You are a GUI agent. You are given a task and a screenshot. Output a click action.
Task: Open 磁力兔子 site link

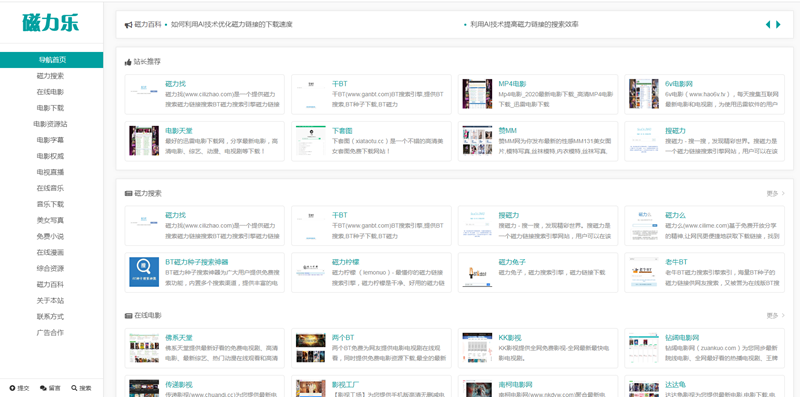click(x=512, y=262)
